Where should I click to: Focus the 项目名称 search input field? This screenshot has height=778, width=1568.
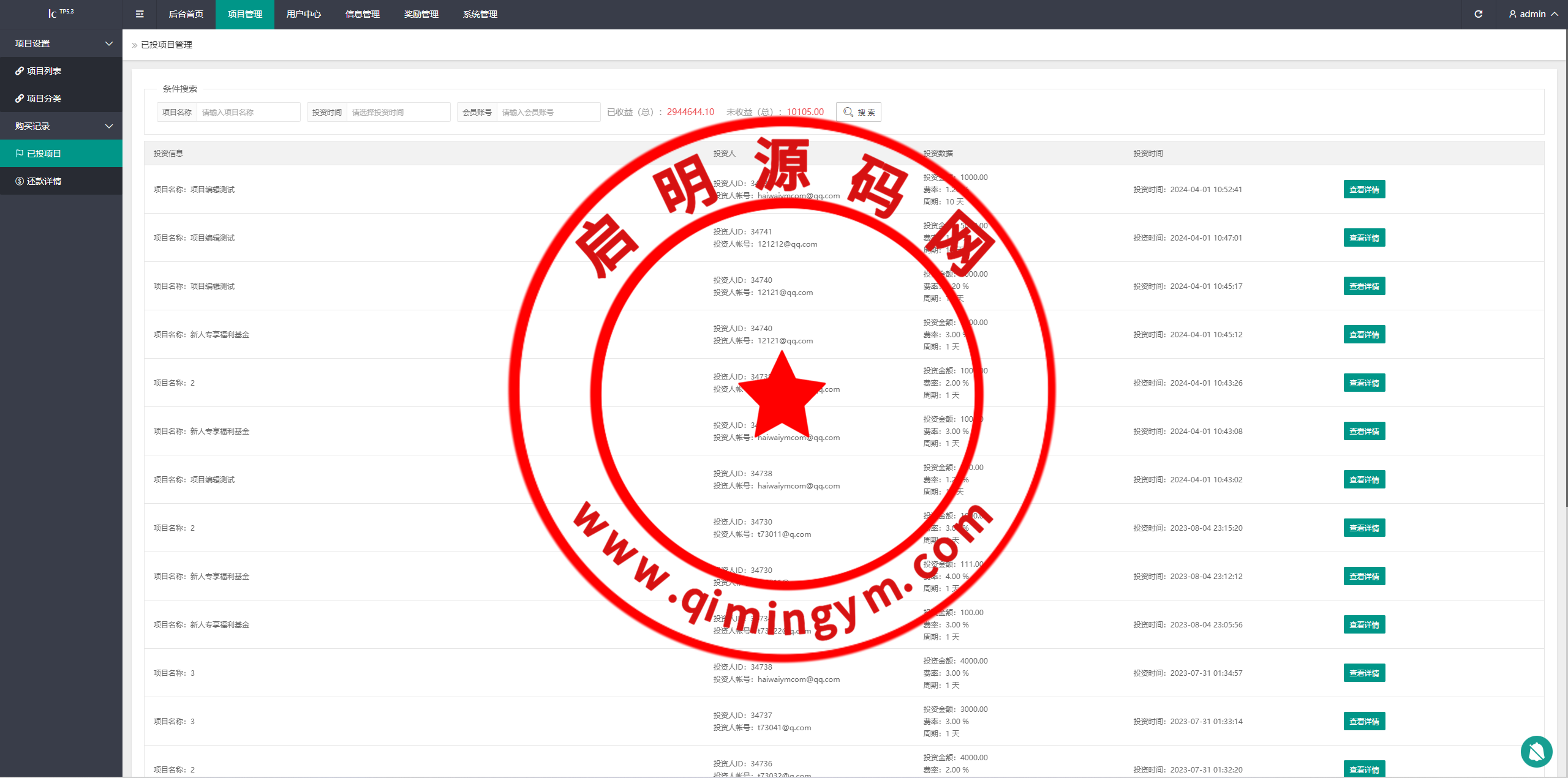248,112
